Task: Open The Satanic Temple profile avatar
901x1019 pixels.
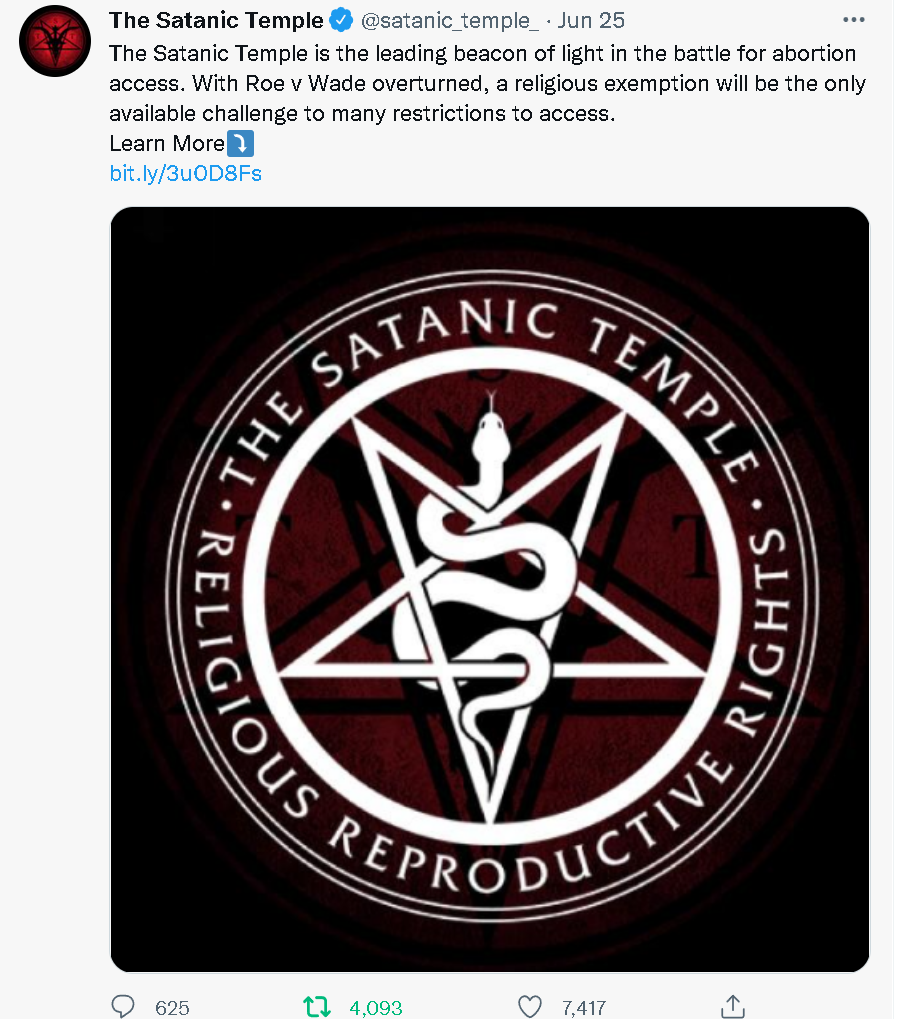Action: (x=49, y=40)
